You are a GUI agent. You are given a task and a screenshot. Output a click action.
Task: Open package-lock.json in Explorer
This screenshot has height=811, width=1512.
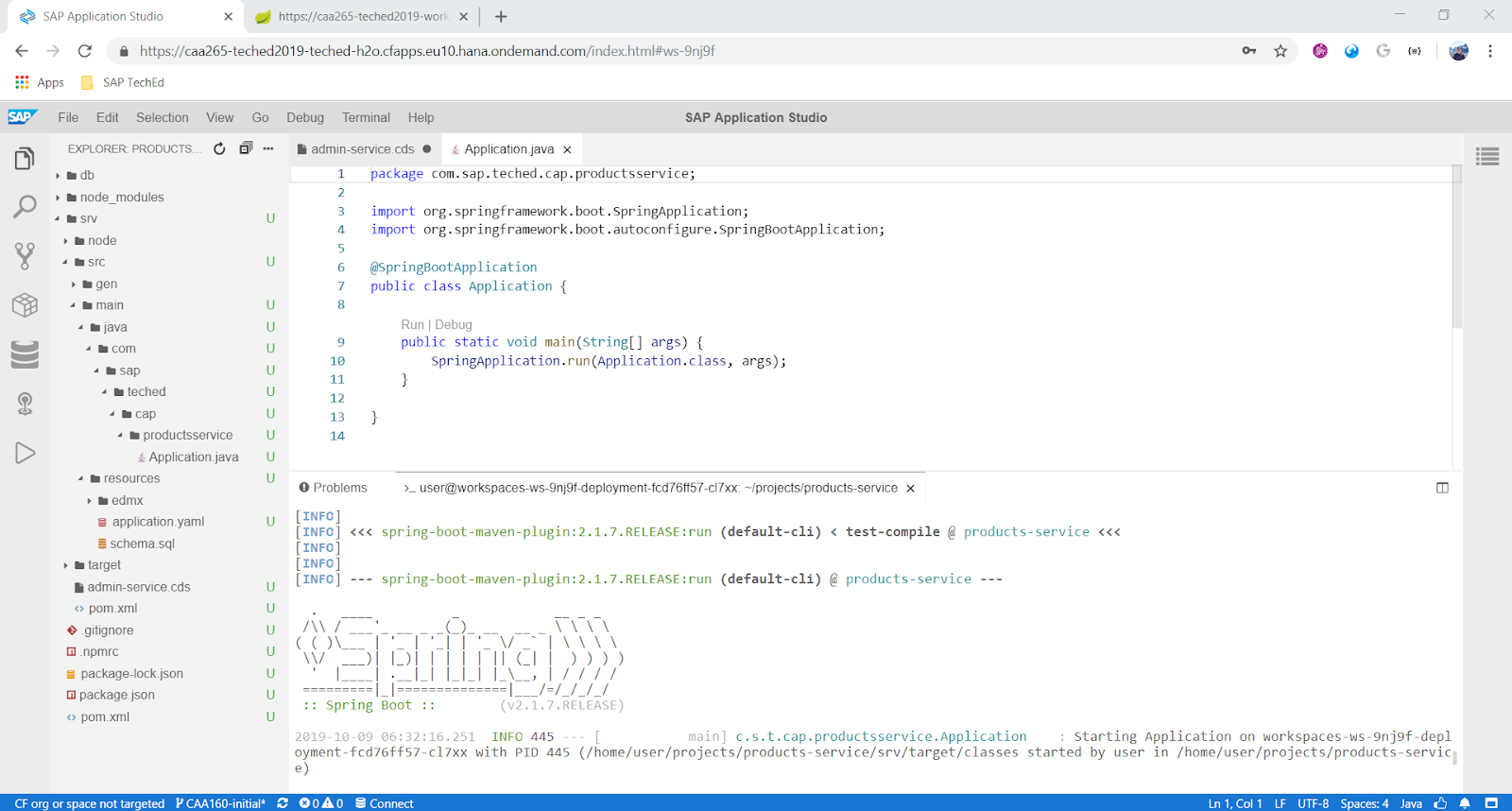tap(131, 673)
